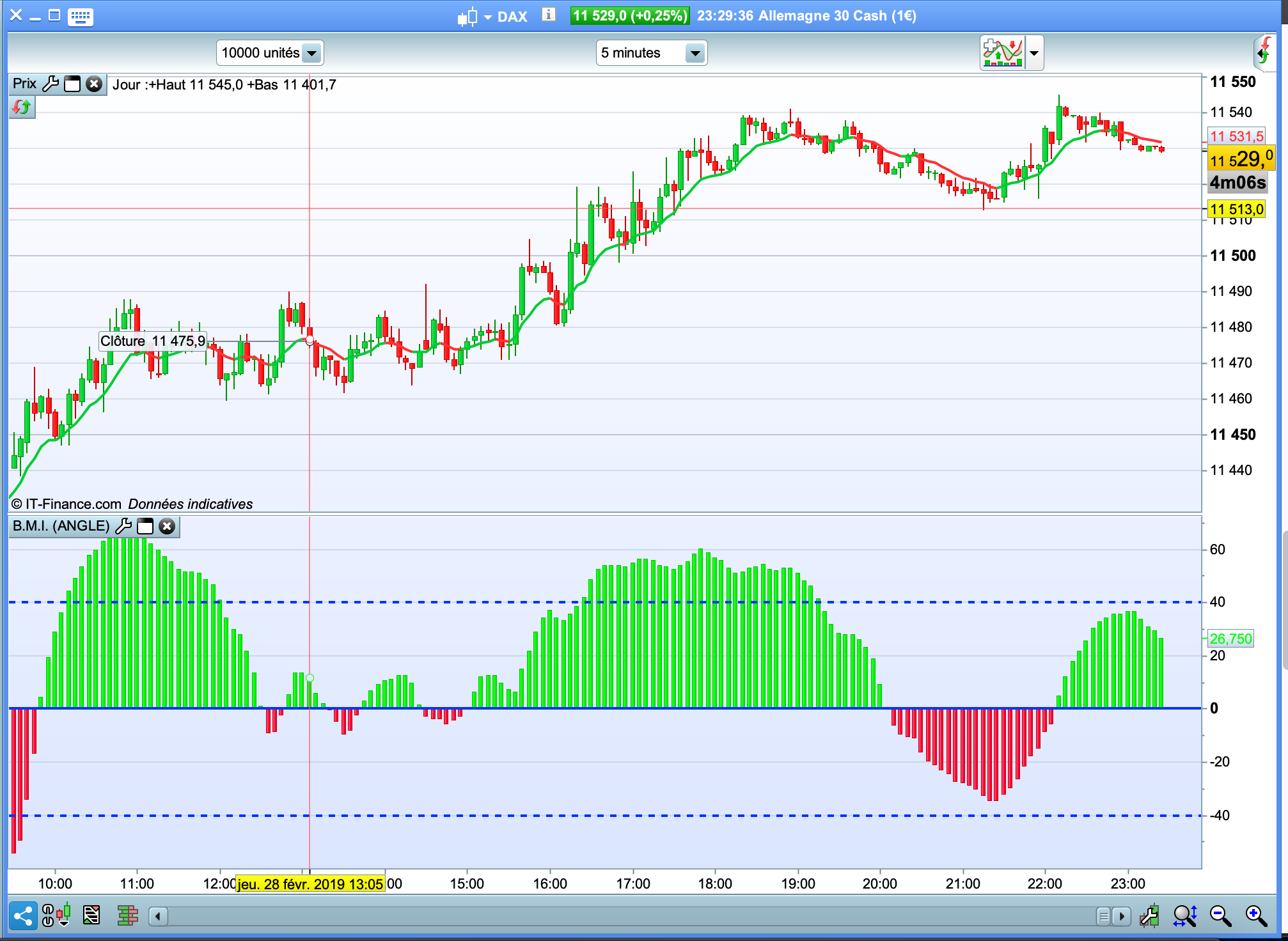Toggle the B.M.I. panel window icon
This screenshot has width=1288, height=941.
click(x=145, y=526)
